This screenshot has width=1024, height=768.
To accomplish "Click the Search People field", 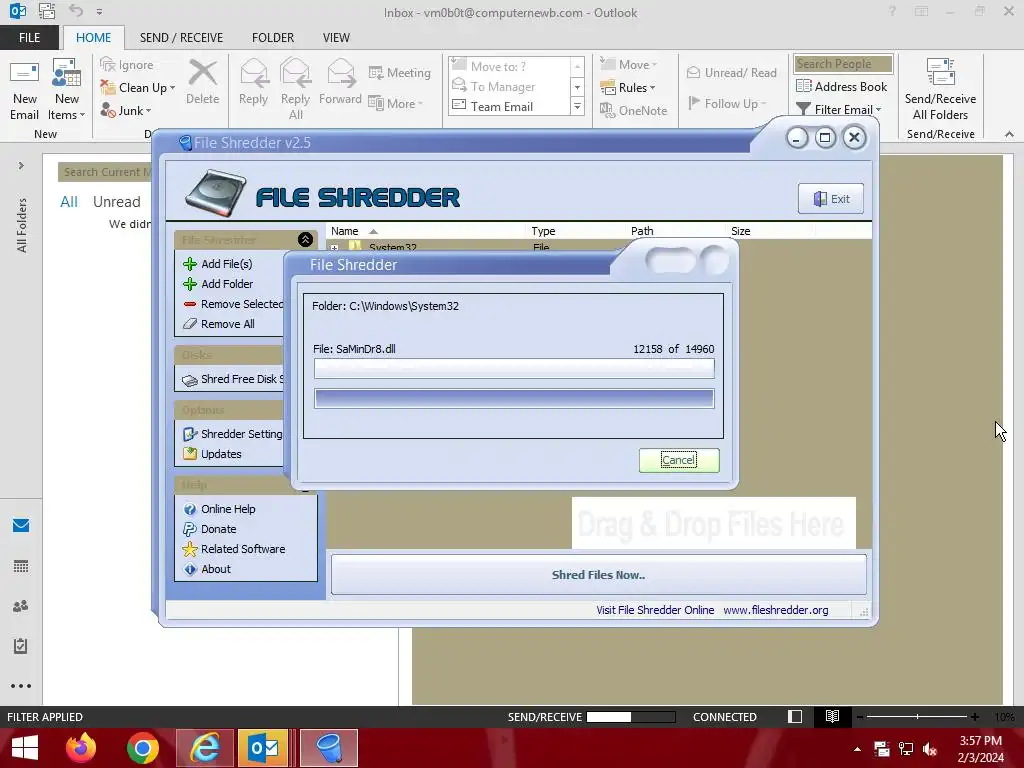I will coord(843,64).
